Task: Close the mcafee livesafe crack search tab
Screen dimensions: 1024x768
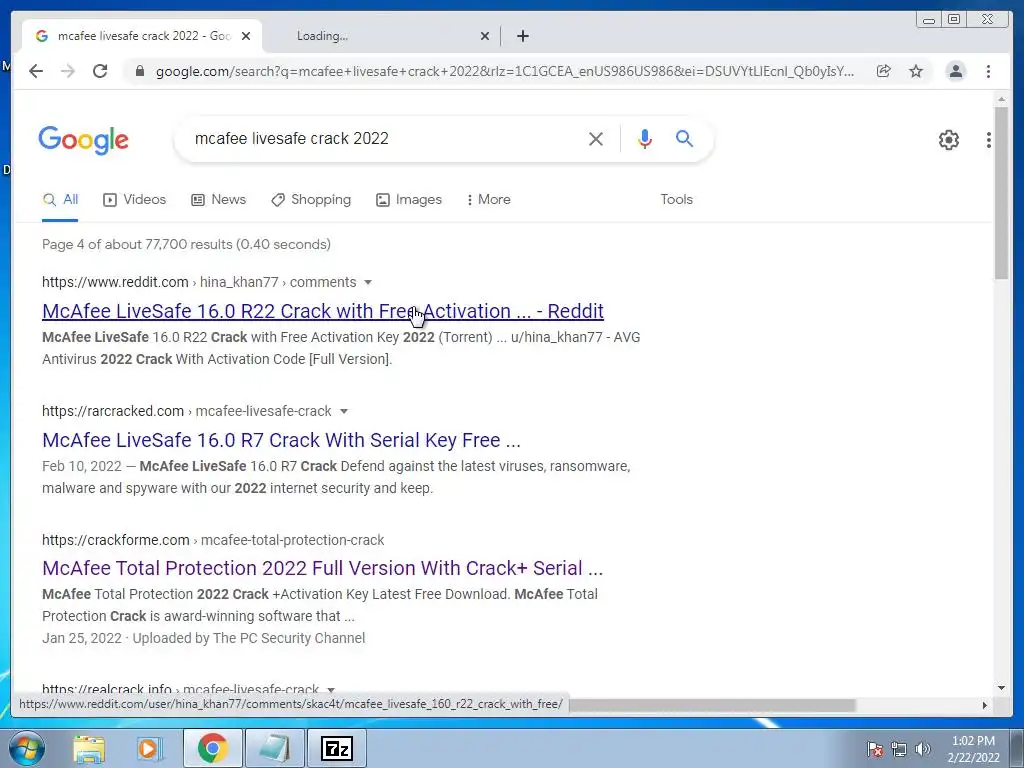Action: pos(246,36)
